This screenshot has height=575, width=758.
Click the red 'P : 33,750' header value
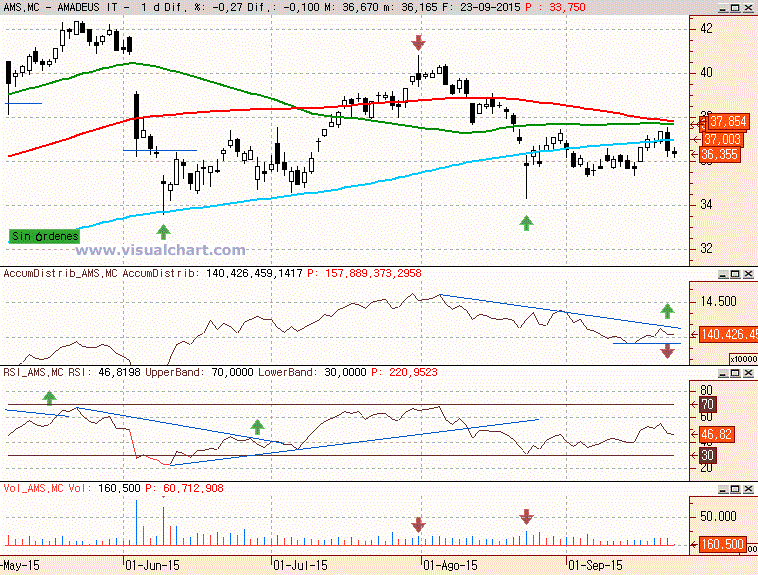click(555, 8)
